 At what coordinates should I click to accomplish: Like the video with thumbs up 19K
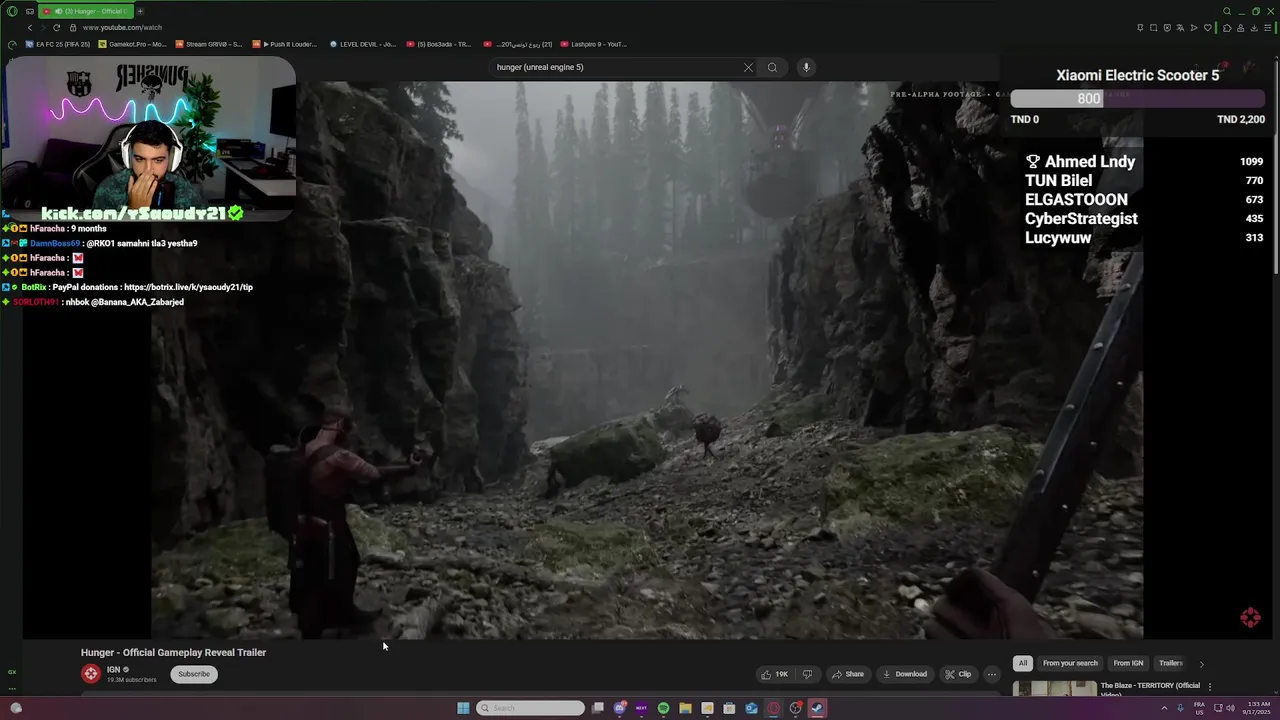click(775, 674)
